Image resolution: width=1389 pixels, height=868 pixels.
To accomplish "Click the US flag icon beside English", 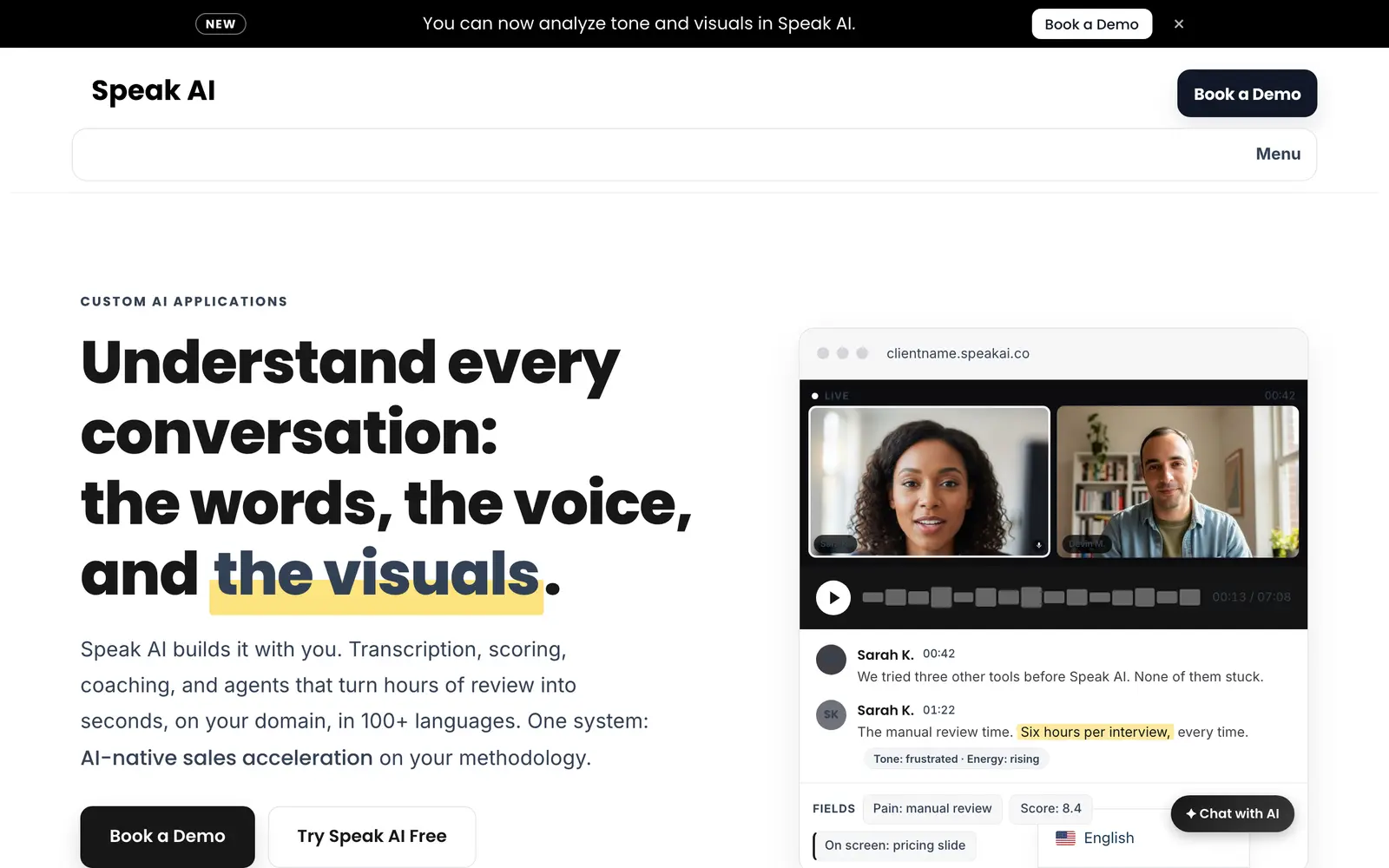I will [1065, 838].
